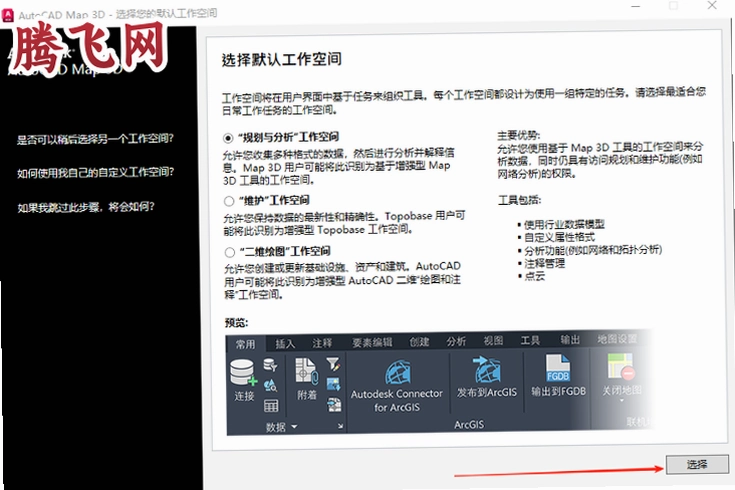Expand the 数据 panel dropdown arrow
Image resolution: width=735 pixels, height=490 pixels.
[294, 427]
